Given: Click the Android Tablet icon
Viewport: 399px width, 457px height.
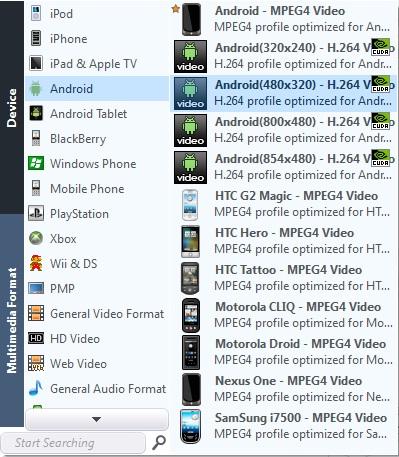Looking at the screenshot, I should point(36,113).
